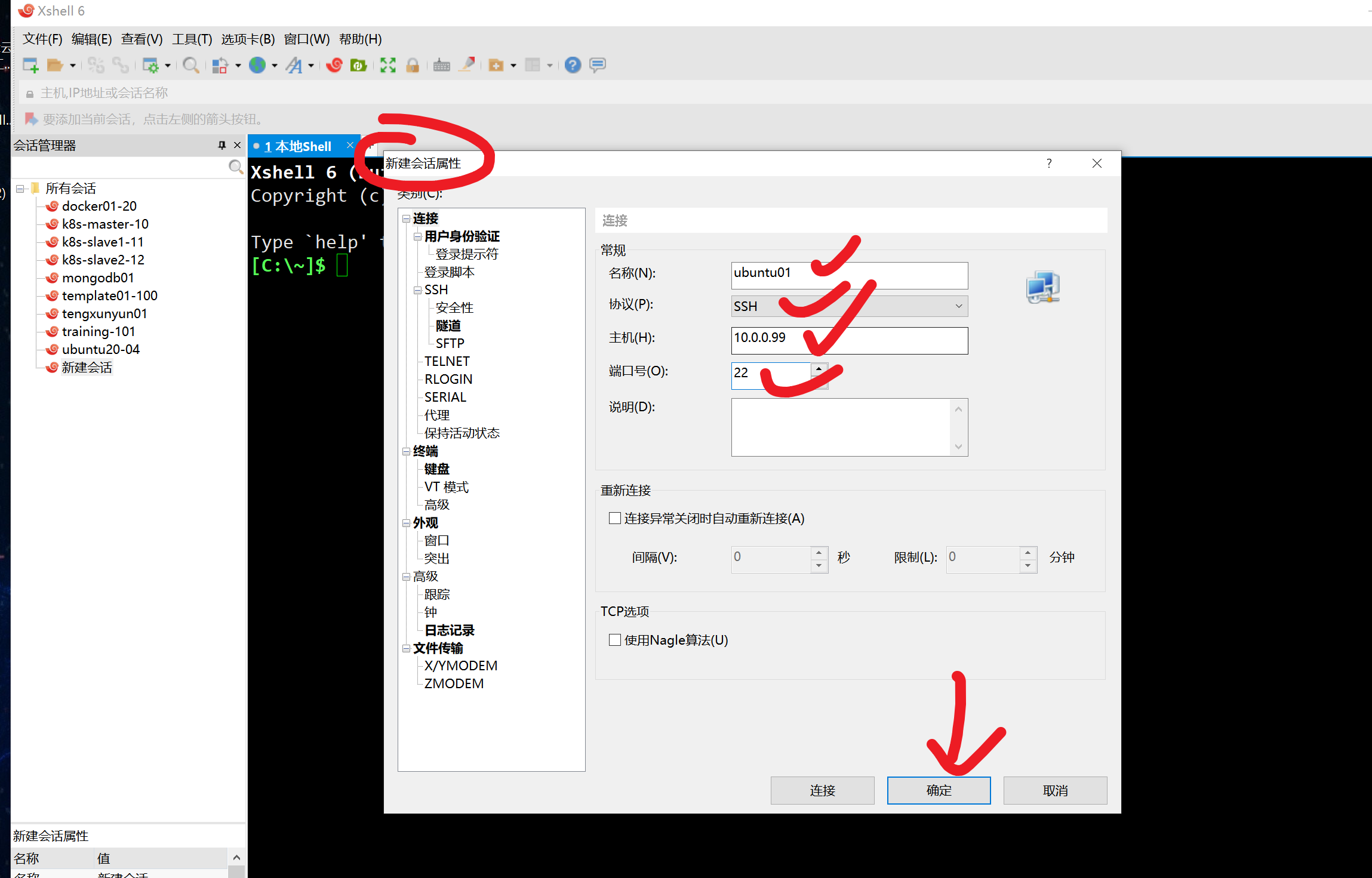The width and height of the screenshot is (1372, 878).
Task: Select docker01-20 session
Action: pos(99,207)
